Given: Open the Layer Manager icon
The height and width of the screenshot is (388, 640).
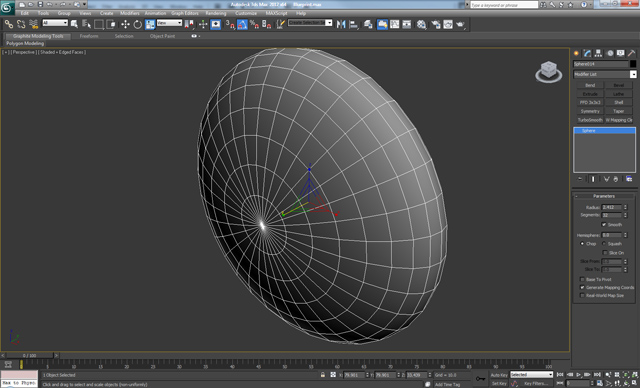Looking at the screenshot, I should [368, 24].
